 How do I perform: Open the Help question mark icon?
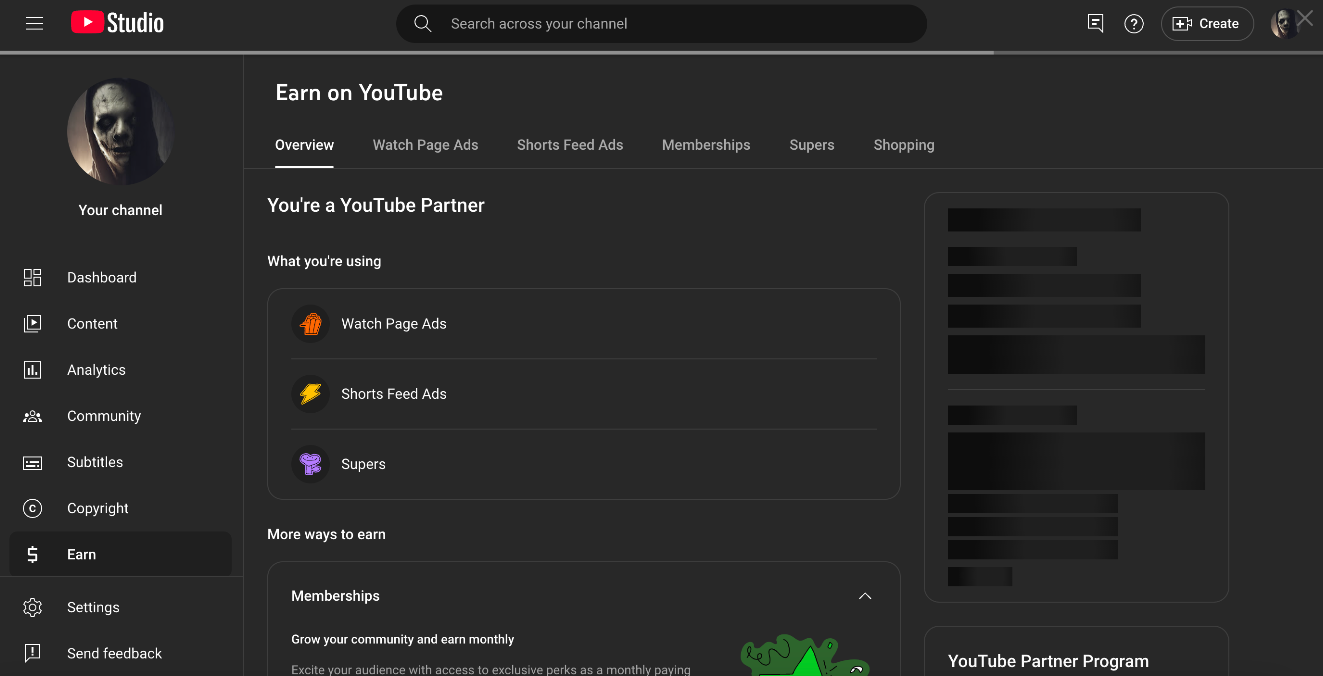click(x=1134, y=24)
